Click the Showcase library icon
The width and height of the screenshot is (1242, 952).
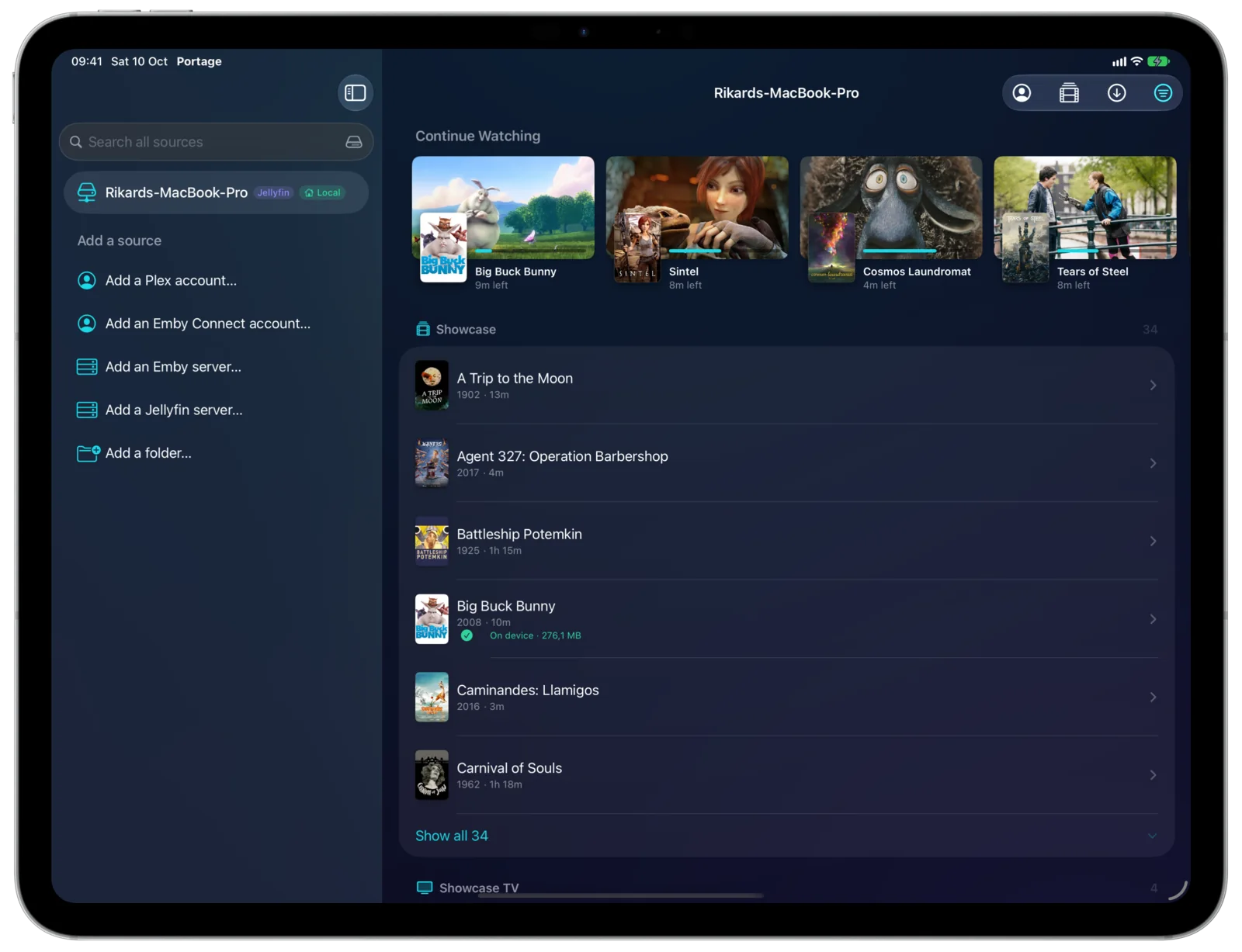click(423, 329)
